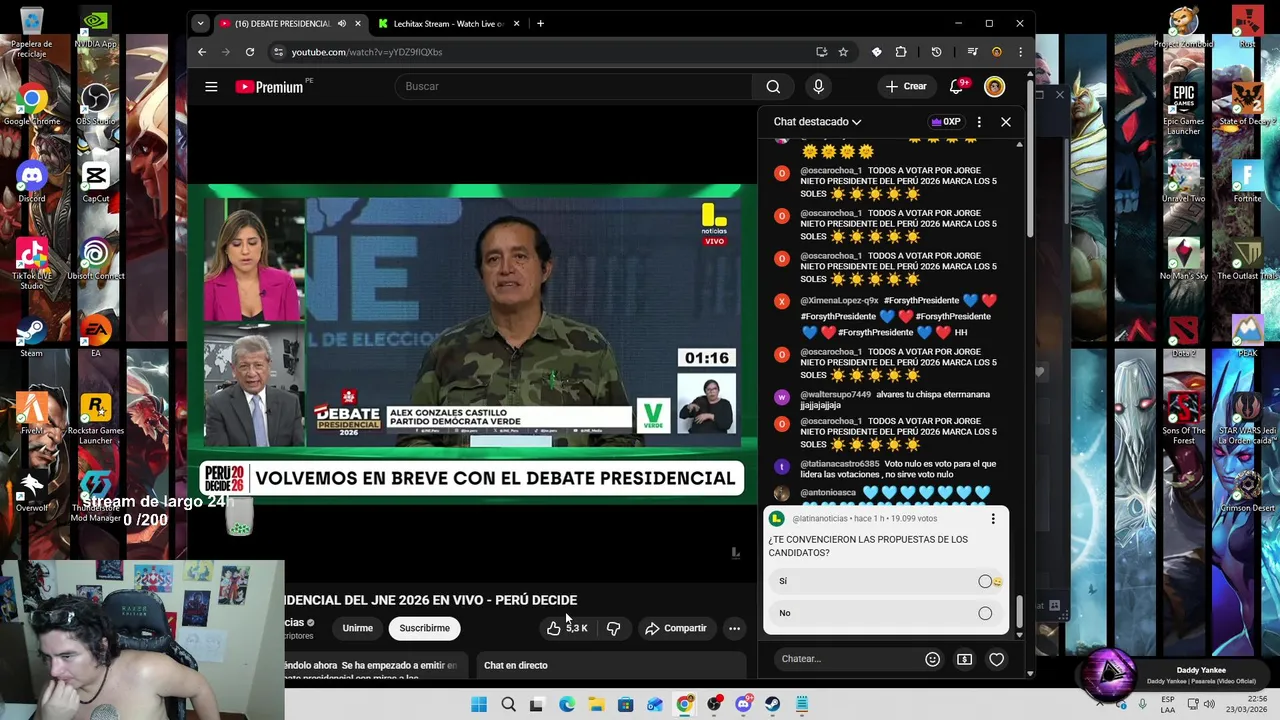Open Rockstar Games Launcher shortcut
This screenshot has width=1280, height=720.
click(96, 418)
